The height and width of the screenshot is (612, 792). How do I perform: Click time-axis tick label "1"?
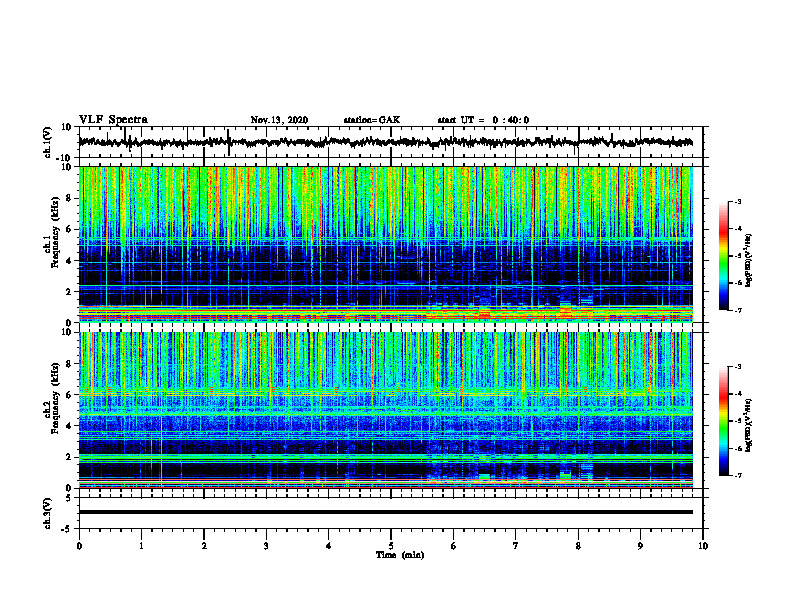[x=141, y=546]
